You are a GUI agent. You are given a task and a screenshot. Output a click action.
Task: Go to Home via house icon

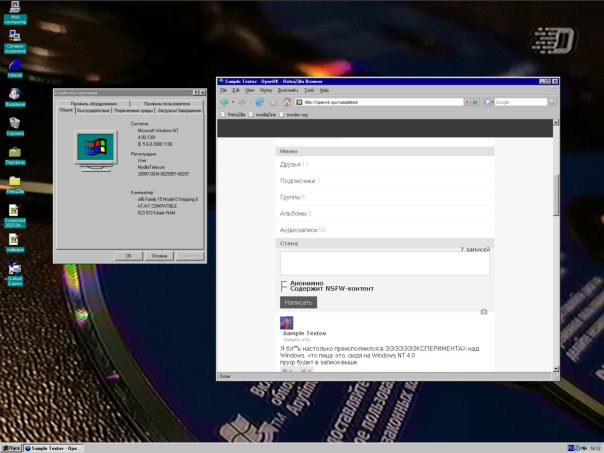(x=287, y=101)
